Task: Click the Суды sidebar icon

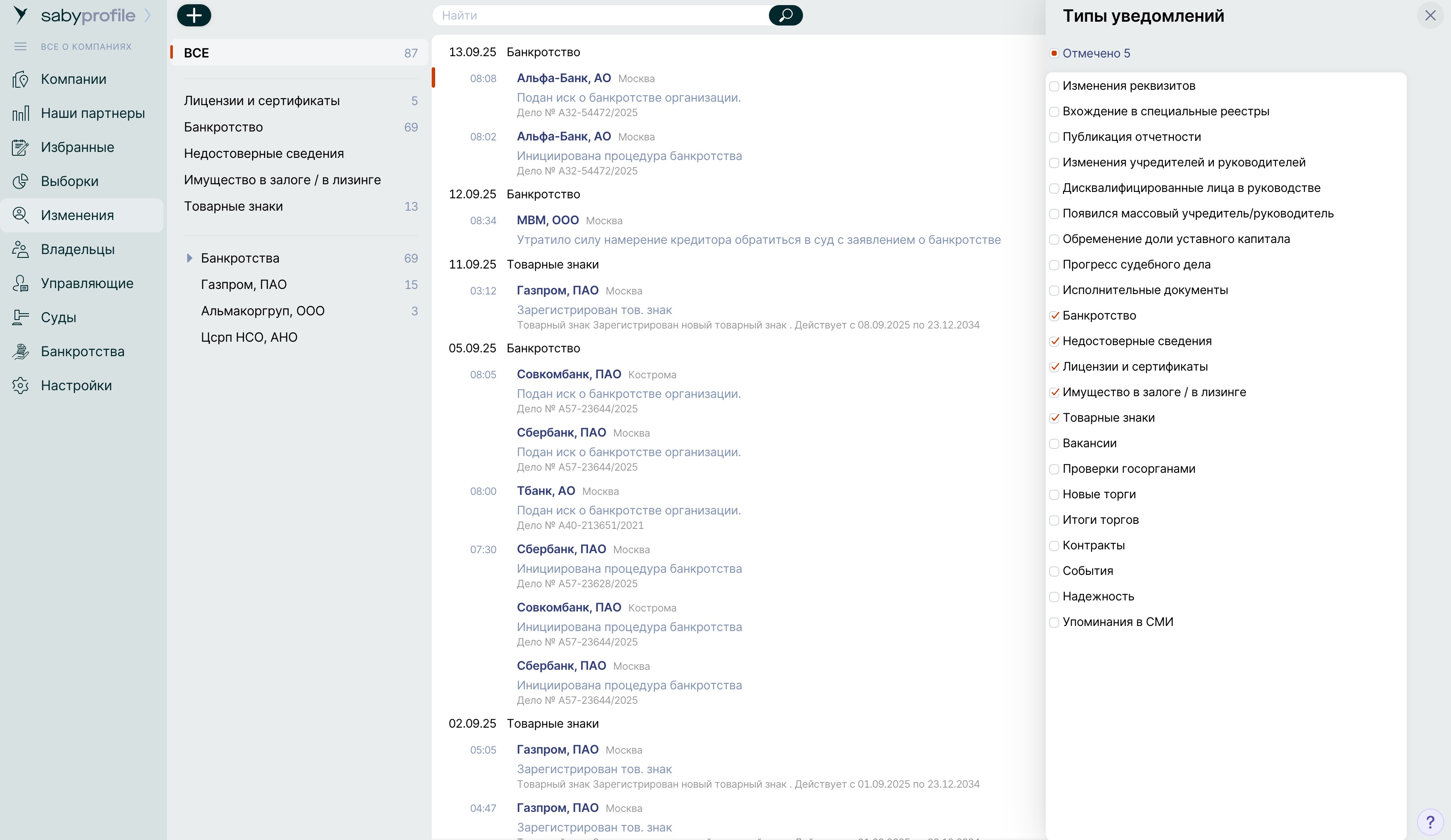Action: (x=21, y=317)
